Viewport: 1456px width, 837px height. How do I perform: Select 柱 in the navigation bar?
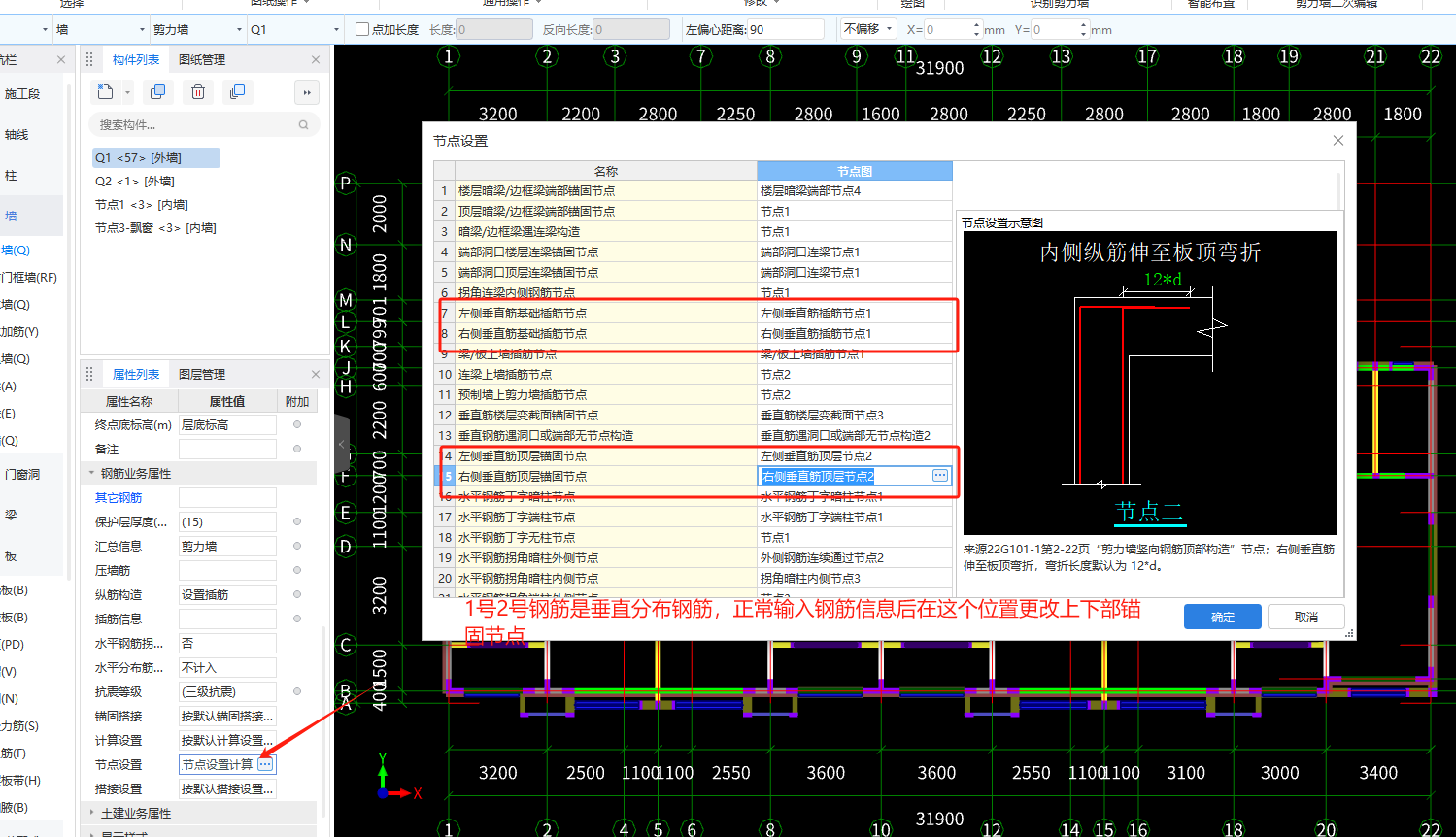(11, 176)
